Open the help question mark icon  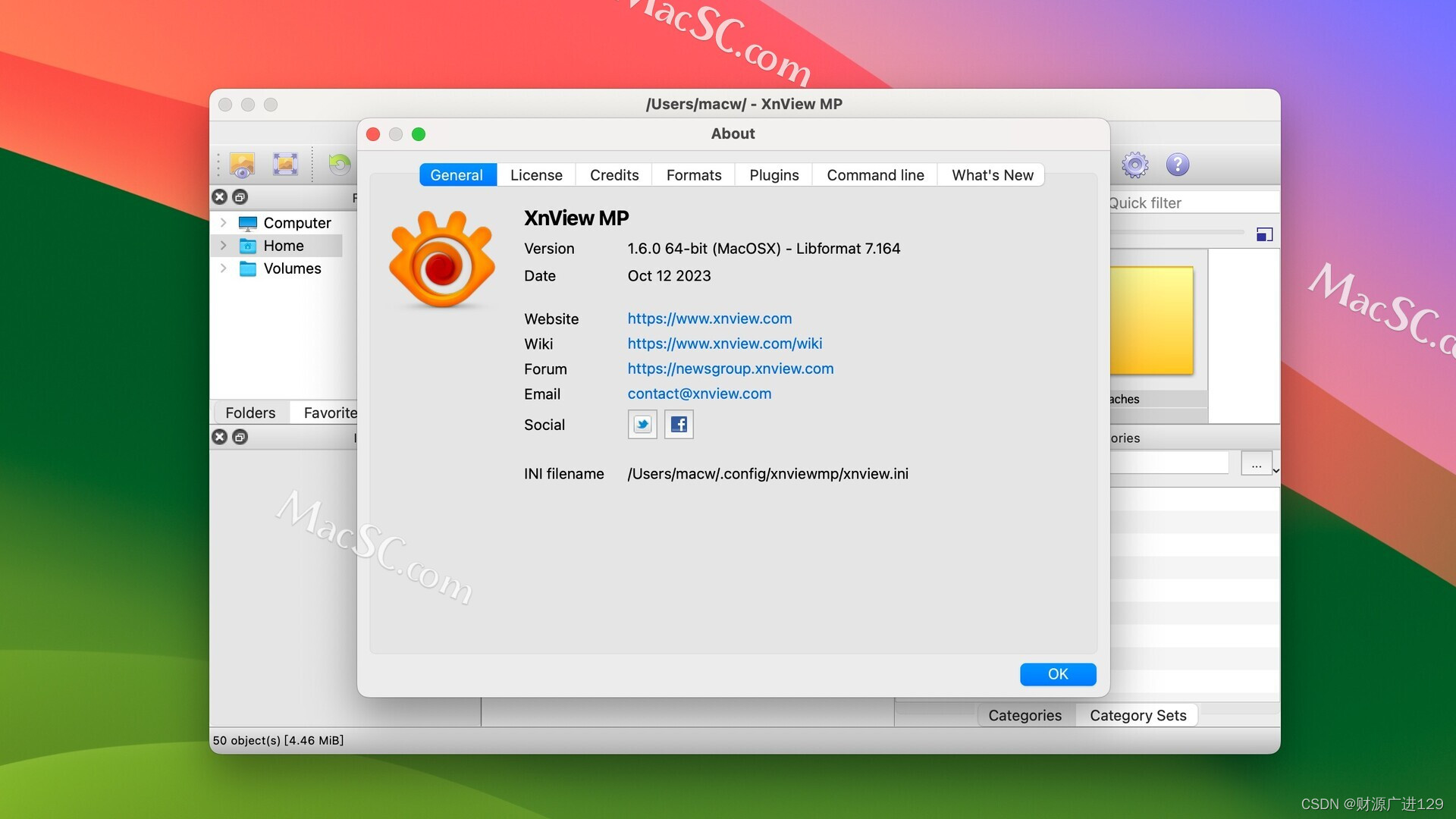[1177, 165]
